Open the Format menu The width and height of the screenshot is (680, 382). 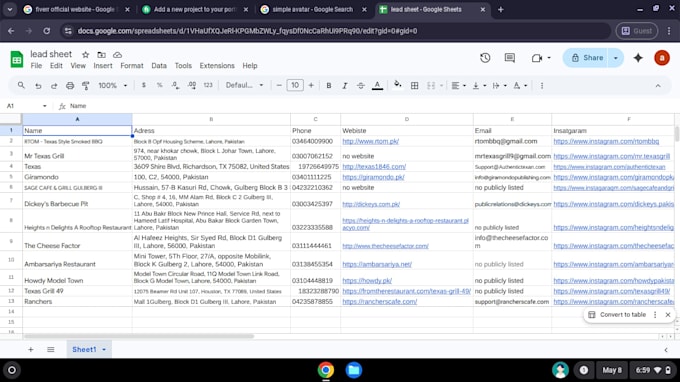pyautogui.click(x=132, y=66)
